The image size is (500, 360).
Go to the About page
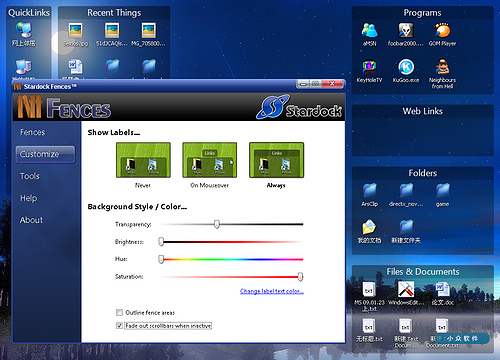pyautogui.click(x=31, y=220)
